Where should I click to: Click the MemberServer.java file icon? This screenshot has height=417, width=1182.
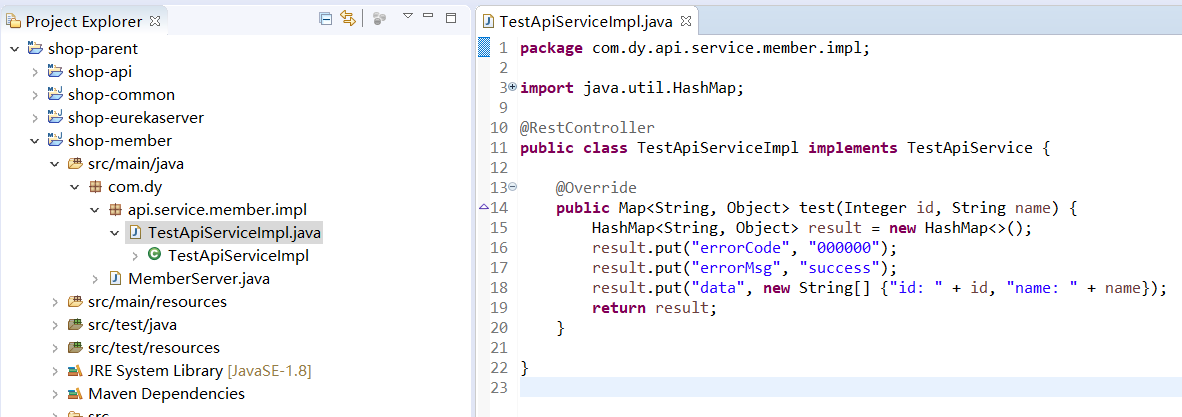pyautogui.click(x=115, y=279)
